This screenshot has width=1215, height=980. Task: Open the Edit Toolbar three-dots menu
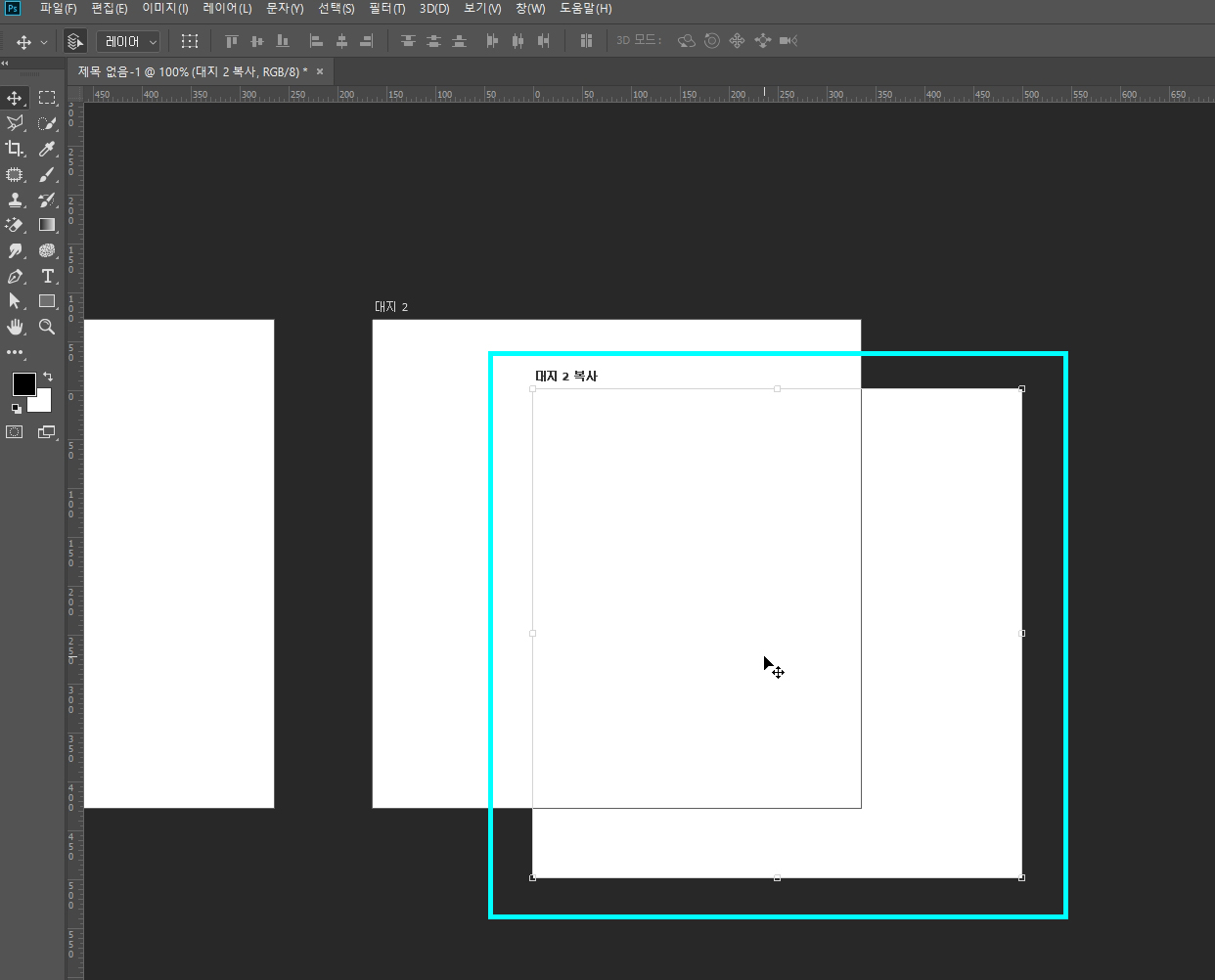15,352
